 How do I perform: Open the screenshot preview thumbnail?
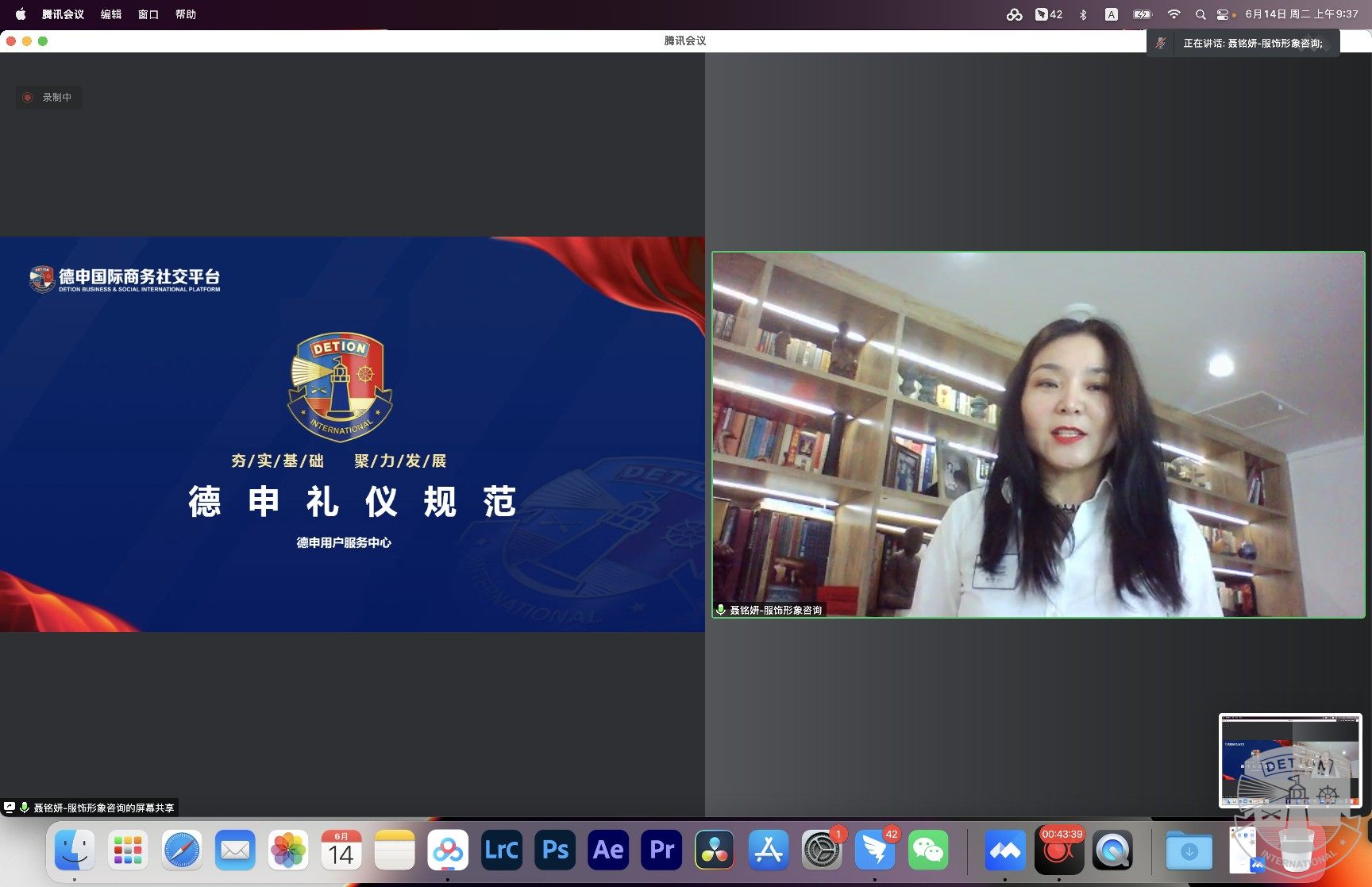[1290, 761]
